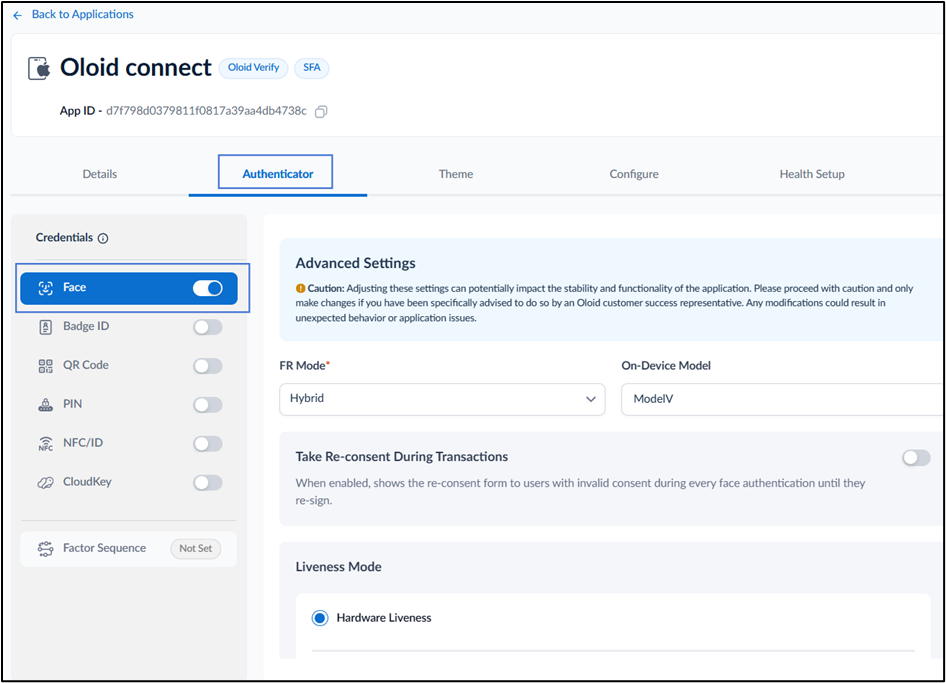The image size is (946, 683).
Task: Enable Take Re-consent During Transactions toggle
Action: click(916, 458)
